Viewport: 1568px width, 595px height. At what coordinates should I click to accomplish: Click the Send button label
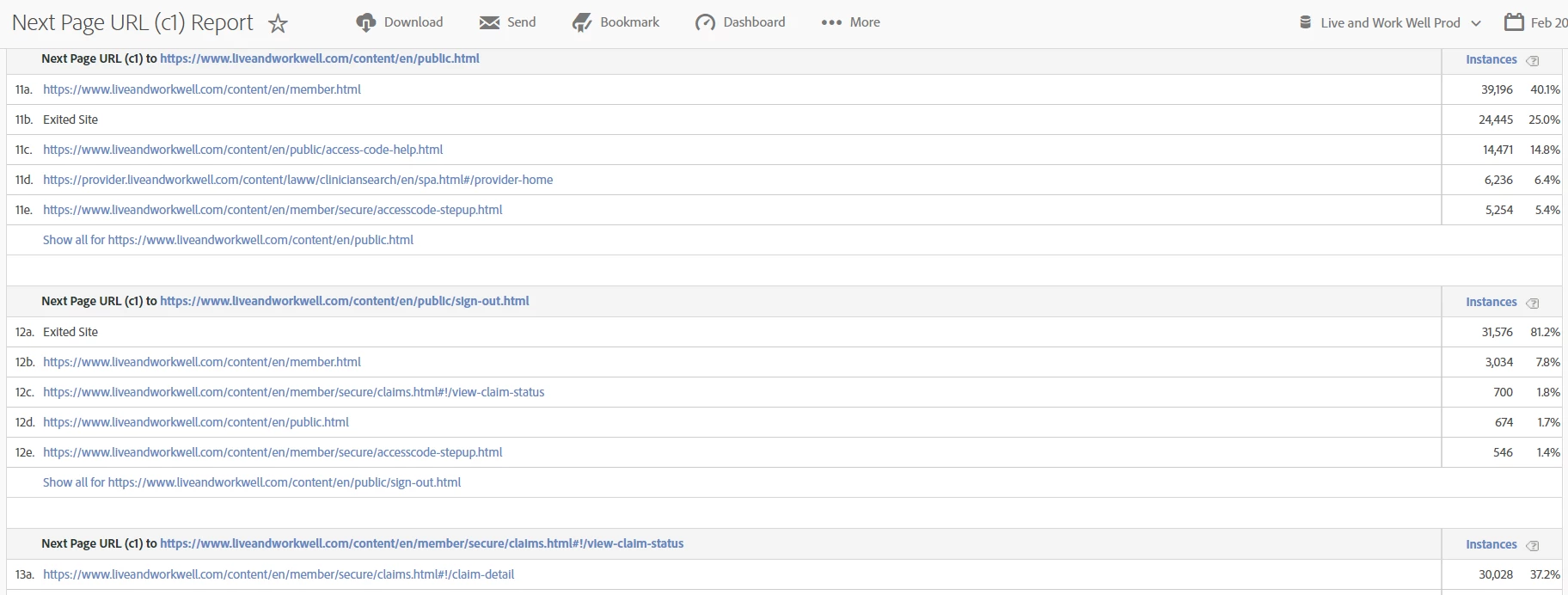coord(521,22)
